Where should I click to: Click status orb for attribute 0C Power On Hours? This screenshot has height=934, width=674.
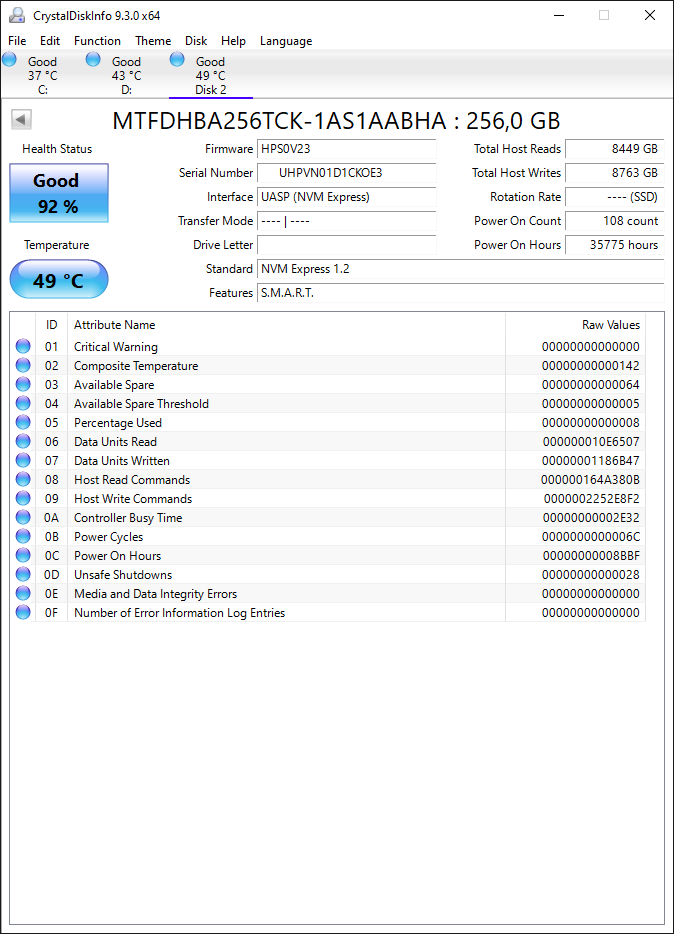[23, 555]
